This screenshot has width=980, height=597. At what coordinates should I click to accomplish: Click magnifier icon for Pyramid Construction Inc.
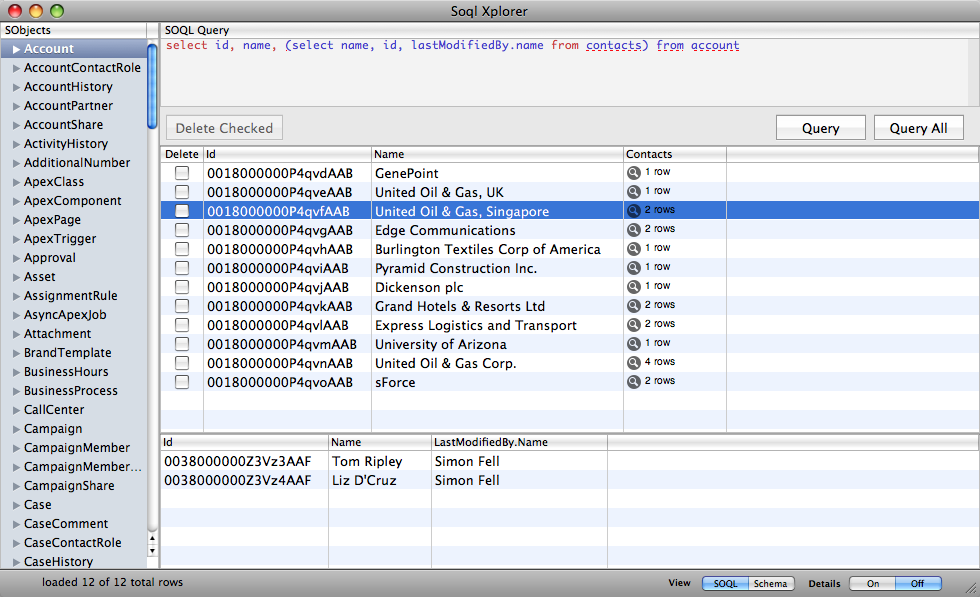(634, 268)
